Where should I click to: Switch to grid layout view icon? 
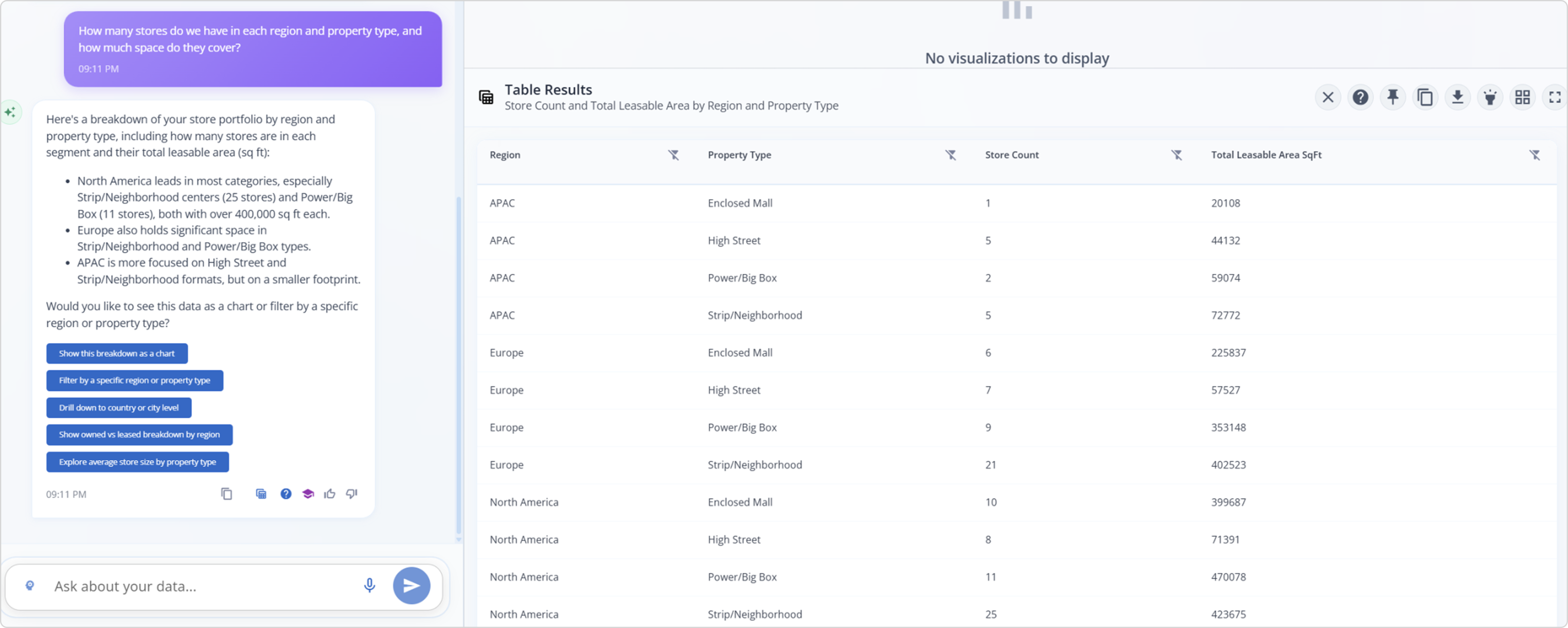pos(1522,97)
